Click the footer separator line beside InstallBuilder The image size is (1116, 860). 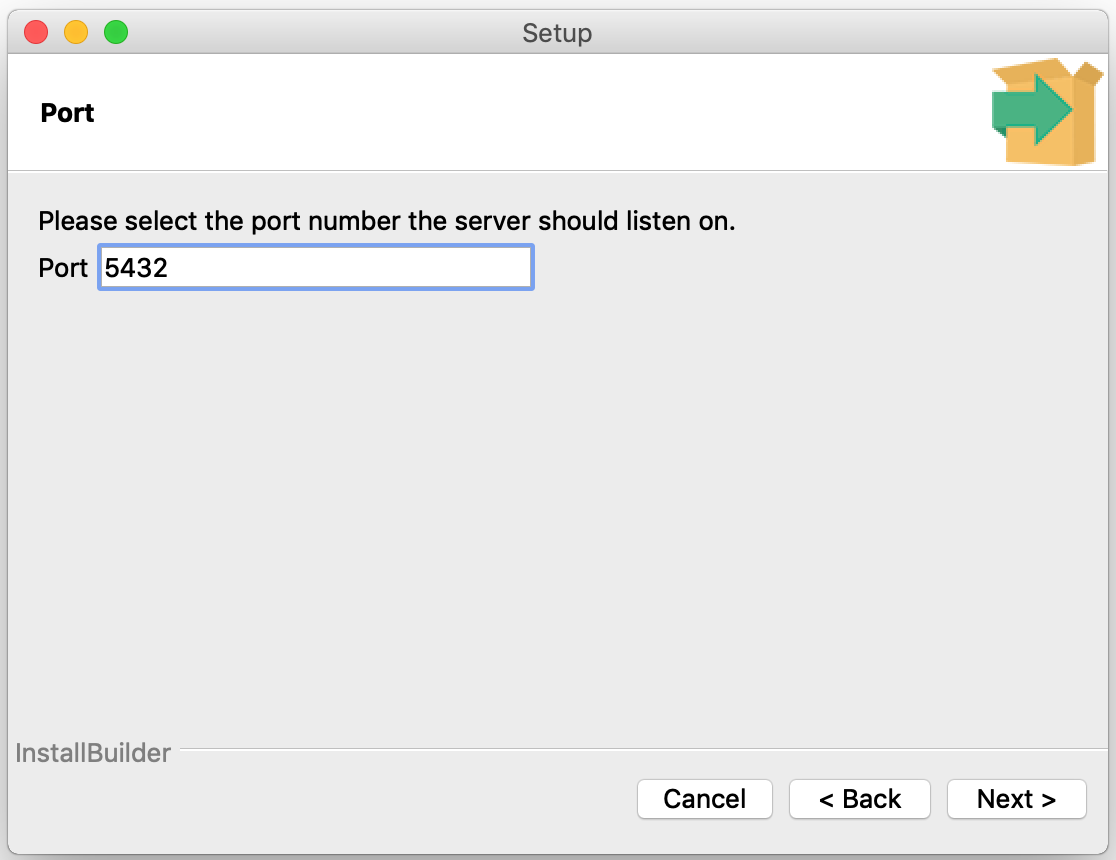[x=643, y=749]
